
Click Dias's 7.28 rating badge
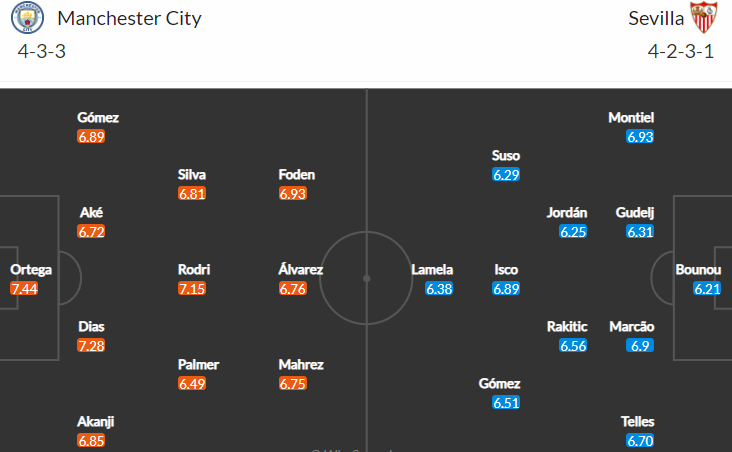[x=91, y=346]
